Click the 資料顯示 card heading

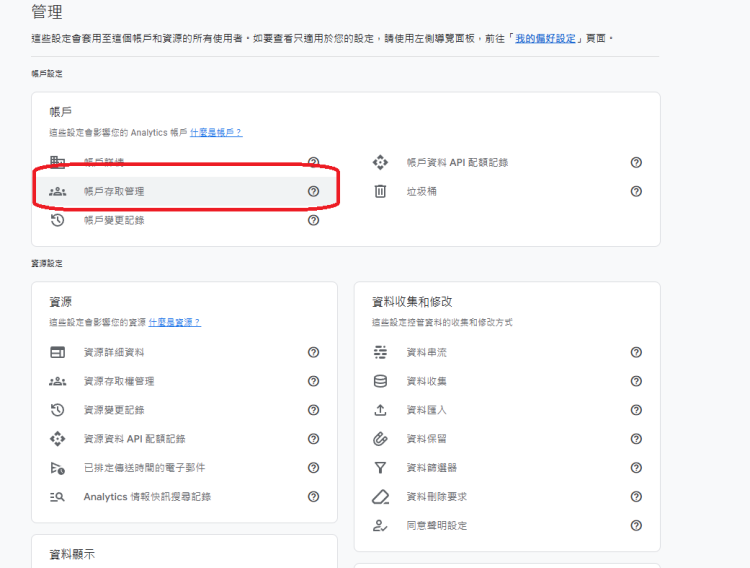pos(72,555)
